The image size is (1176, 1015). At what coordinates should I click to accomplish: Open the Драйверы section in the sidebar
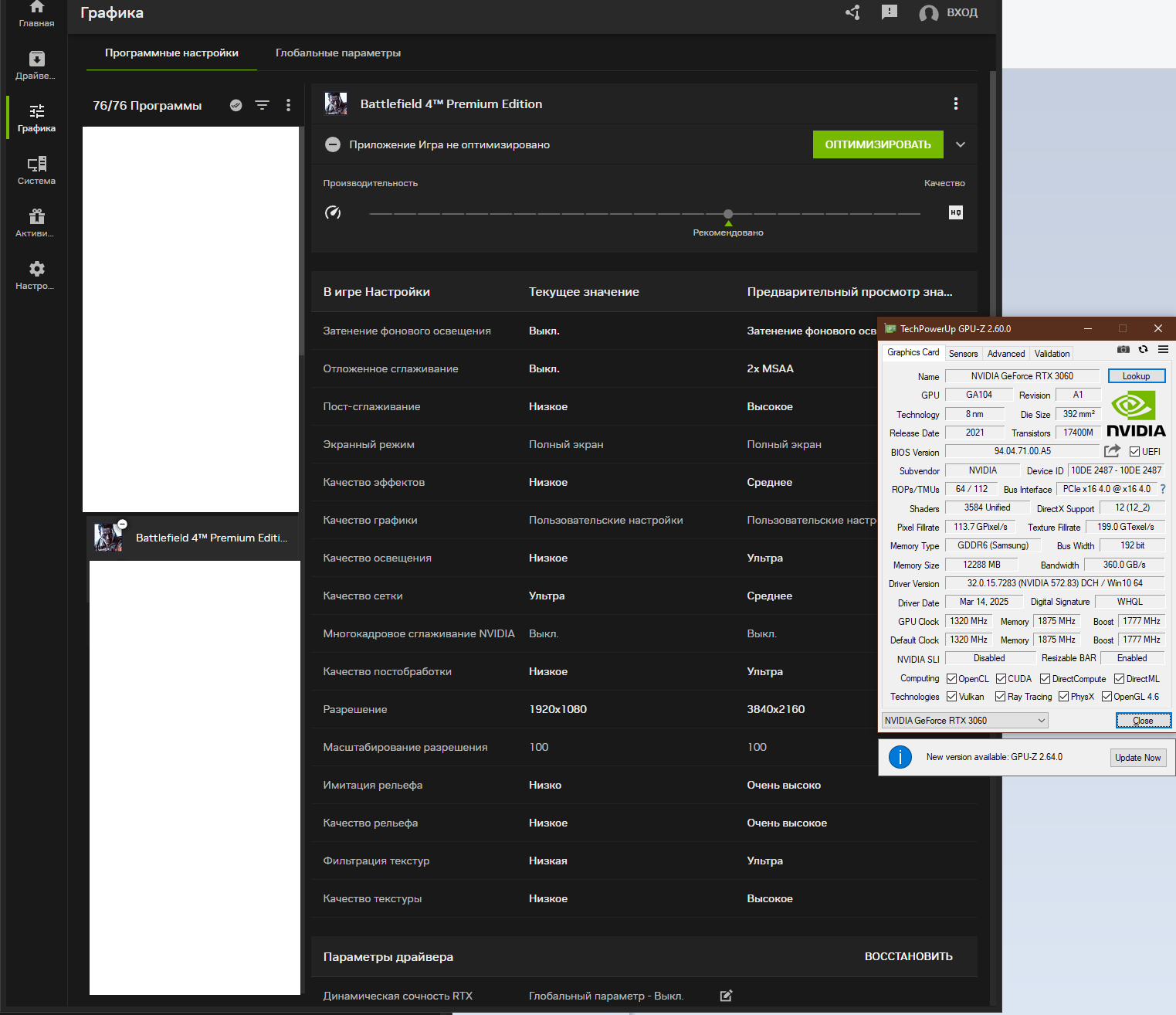click(x=36, y=59)
